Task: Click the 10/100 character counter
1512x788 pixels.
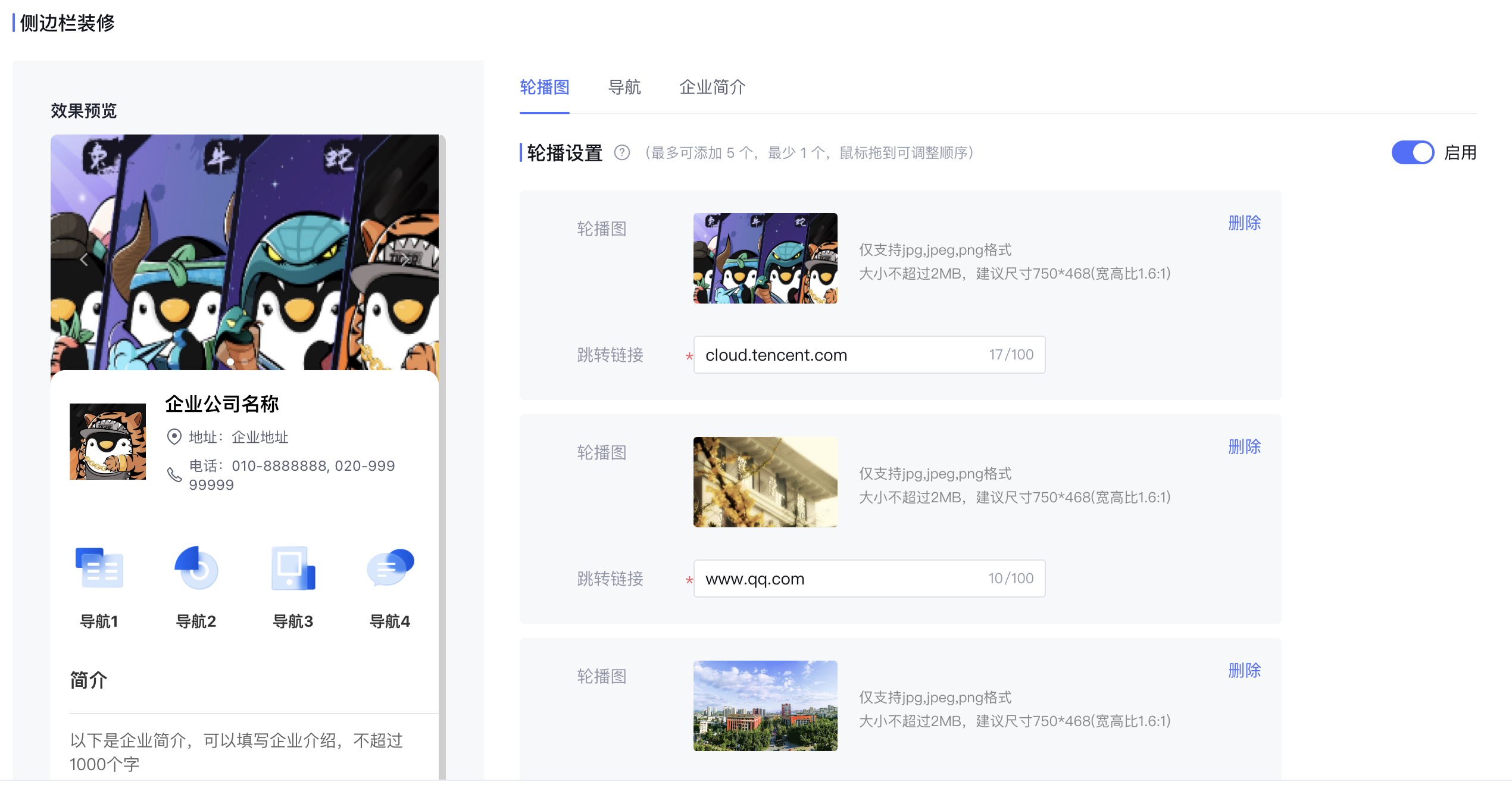Action: pos(1011,579)
